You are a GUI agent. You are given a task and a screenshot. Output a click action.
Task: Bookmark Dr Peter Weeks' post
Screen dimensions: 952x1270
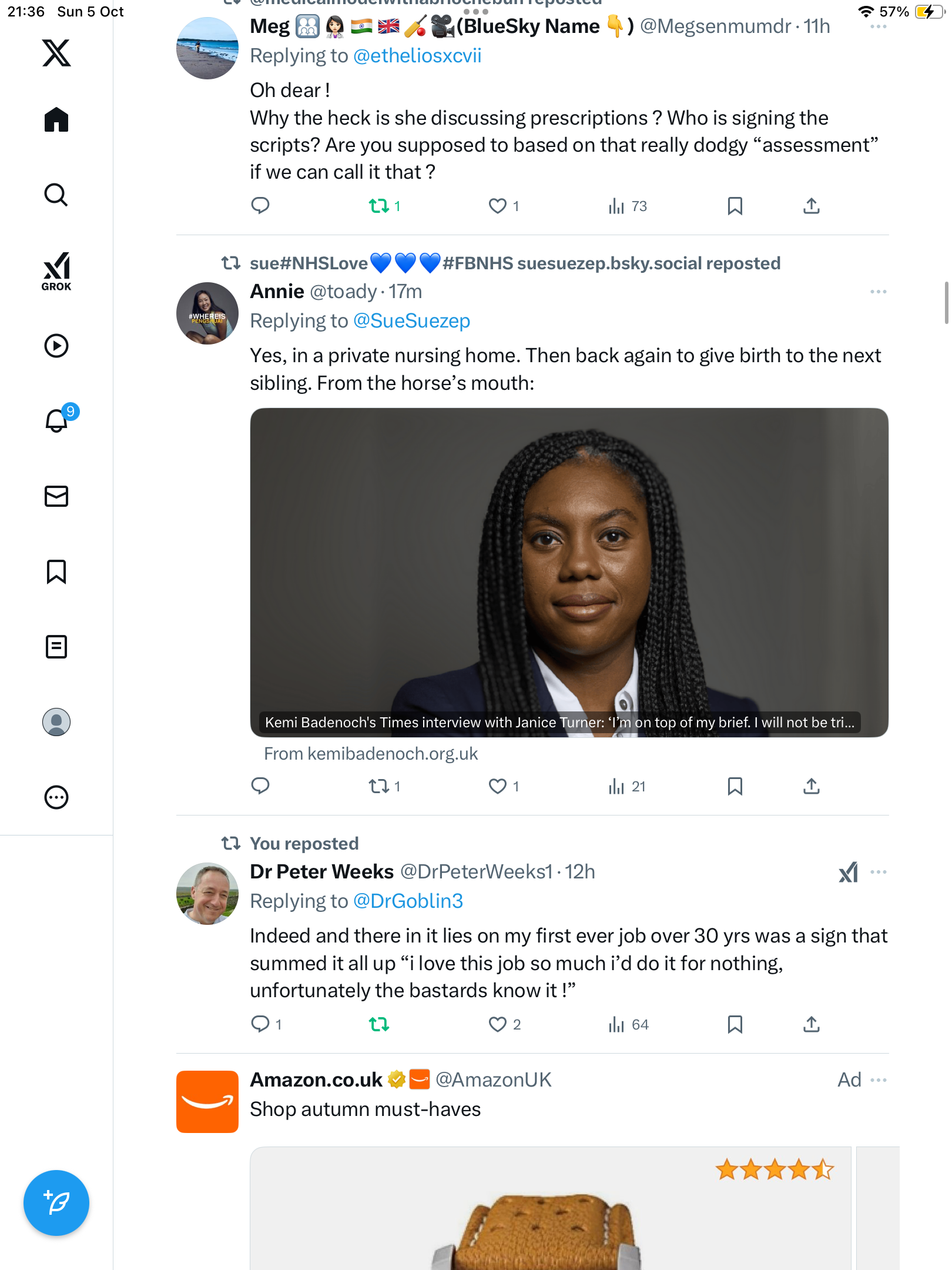coord(735,1024)
